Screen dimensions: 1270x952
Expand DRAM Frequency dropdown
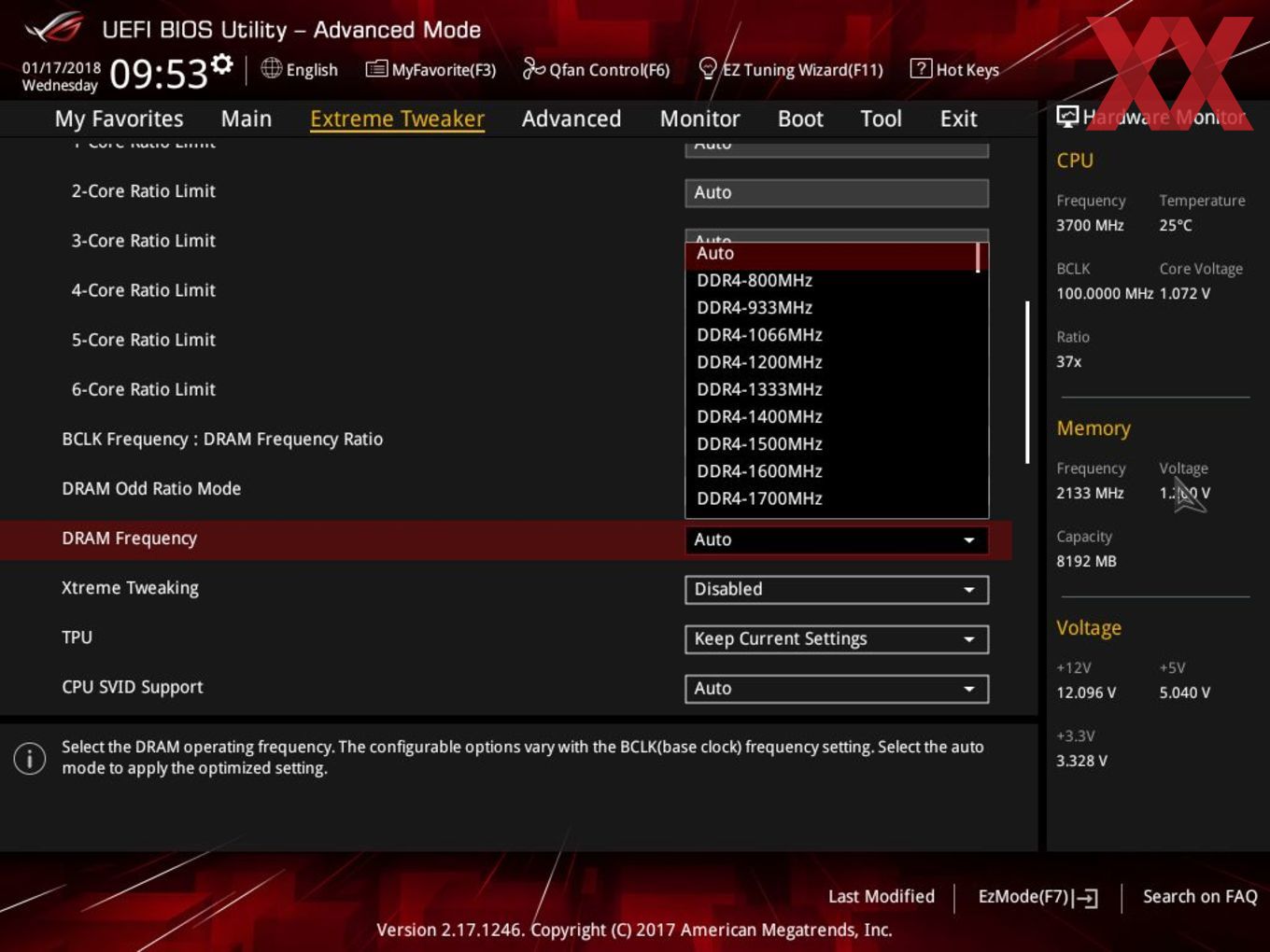point(837,540)
